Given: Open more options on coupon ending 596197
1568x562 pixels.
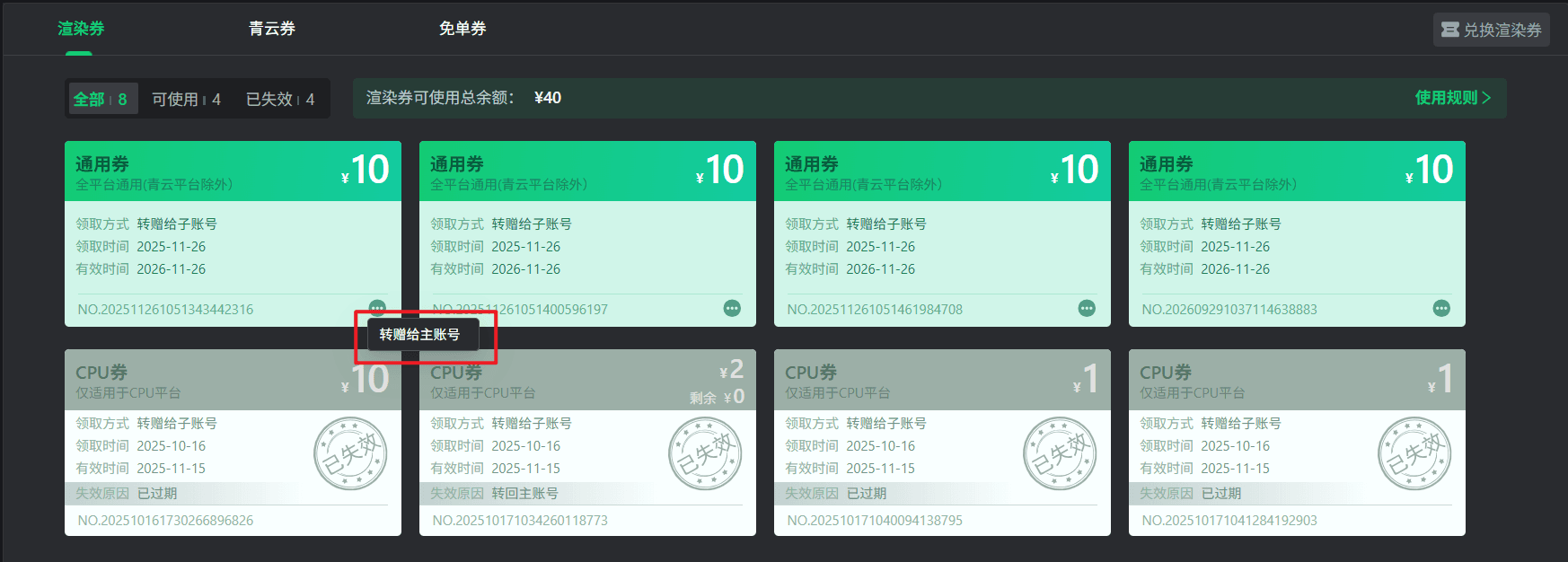Looking at the screenshot, I should [732, 309].
